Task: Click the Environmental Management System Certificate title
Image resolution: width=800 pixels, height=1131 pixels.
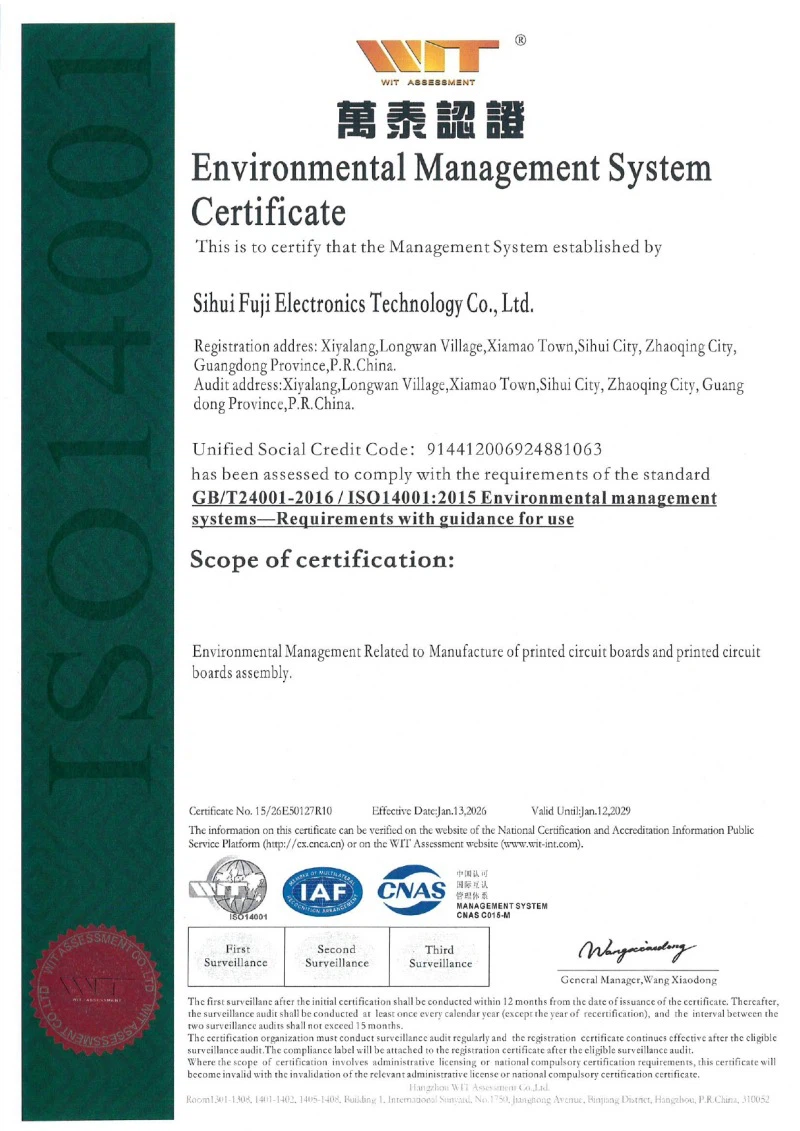Action: click(450, 189)
